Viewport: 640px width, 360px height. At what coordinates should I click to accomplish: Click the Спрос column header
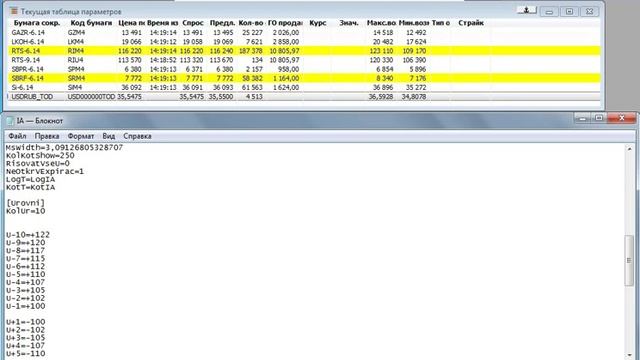coord(193,23)
